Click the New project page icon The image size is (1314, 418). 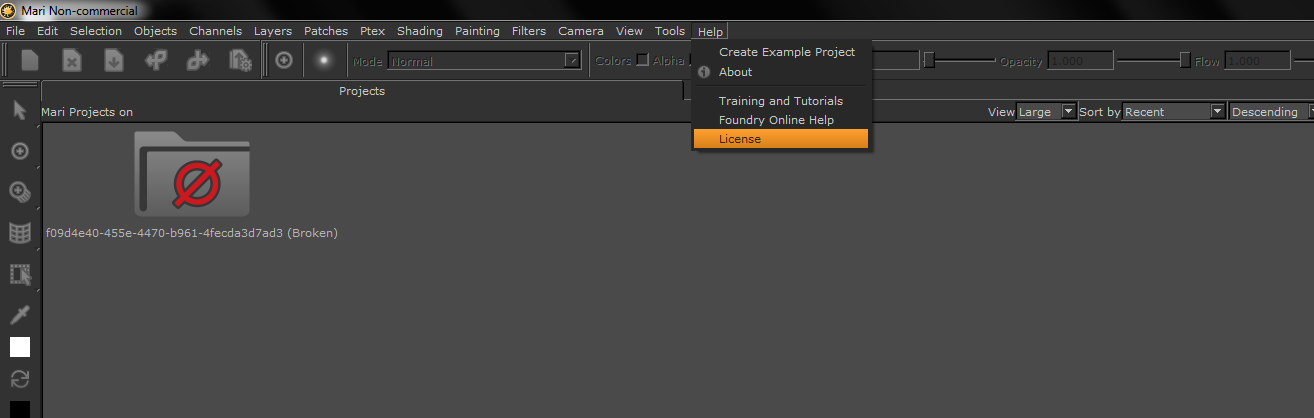(x=30, y=61)
